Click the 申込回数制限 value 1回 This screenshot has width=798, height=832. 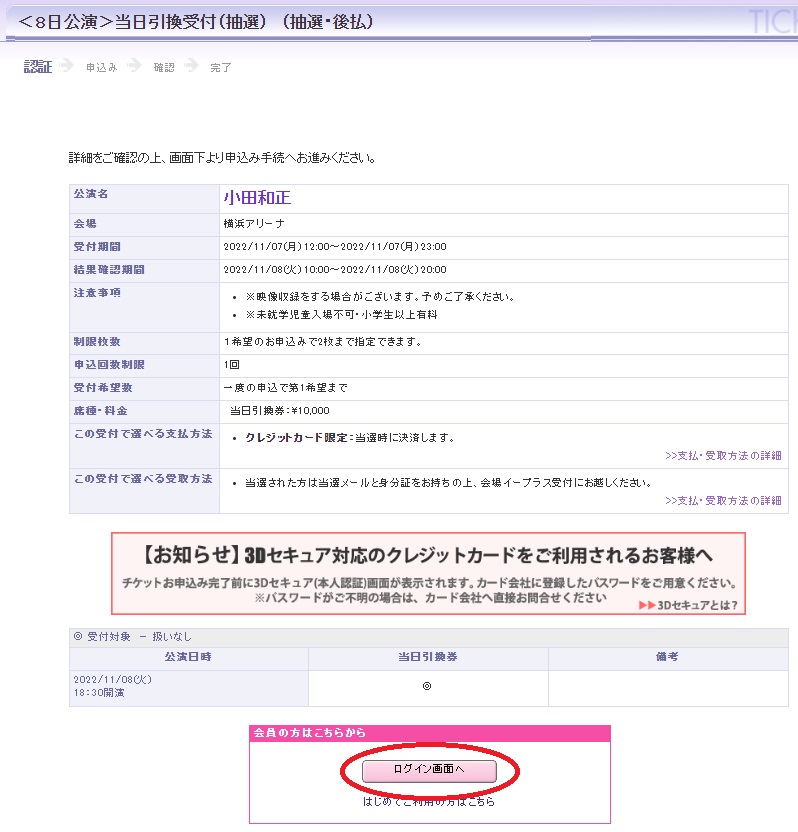point(231,365)
